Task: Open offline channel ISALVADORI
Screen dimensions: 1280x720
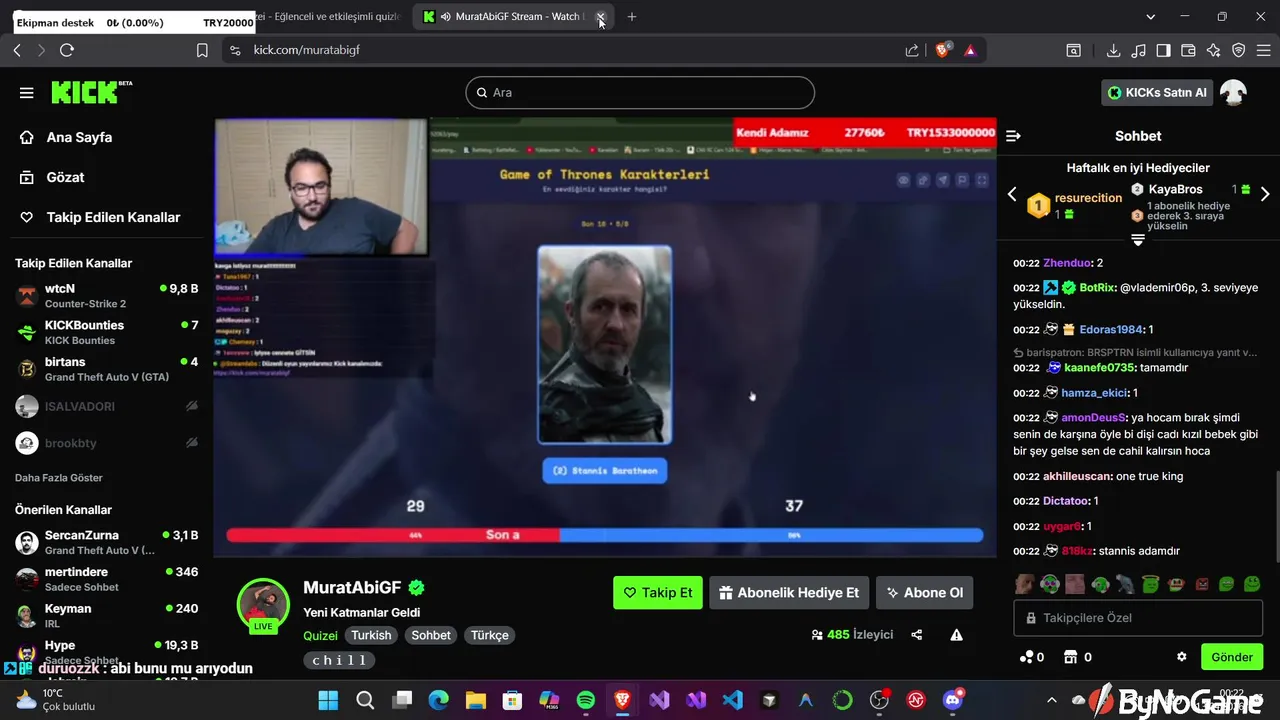Action: (x=106, y=406)
